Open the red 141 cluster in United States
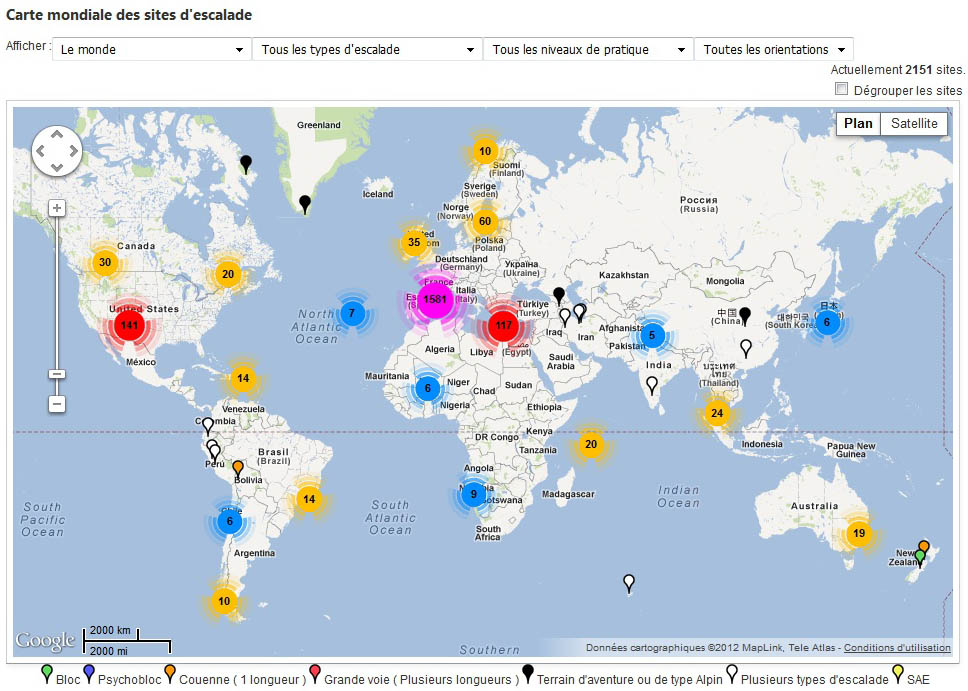Viewport: 968px width, 691px height. pos(129,325)
